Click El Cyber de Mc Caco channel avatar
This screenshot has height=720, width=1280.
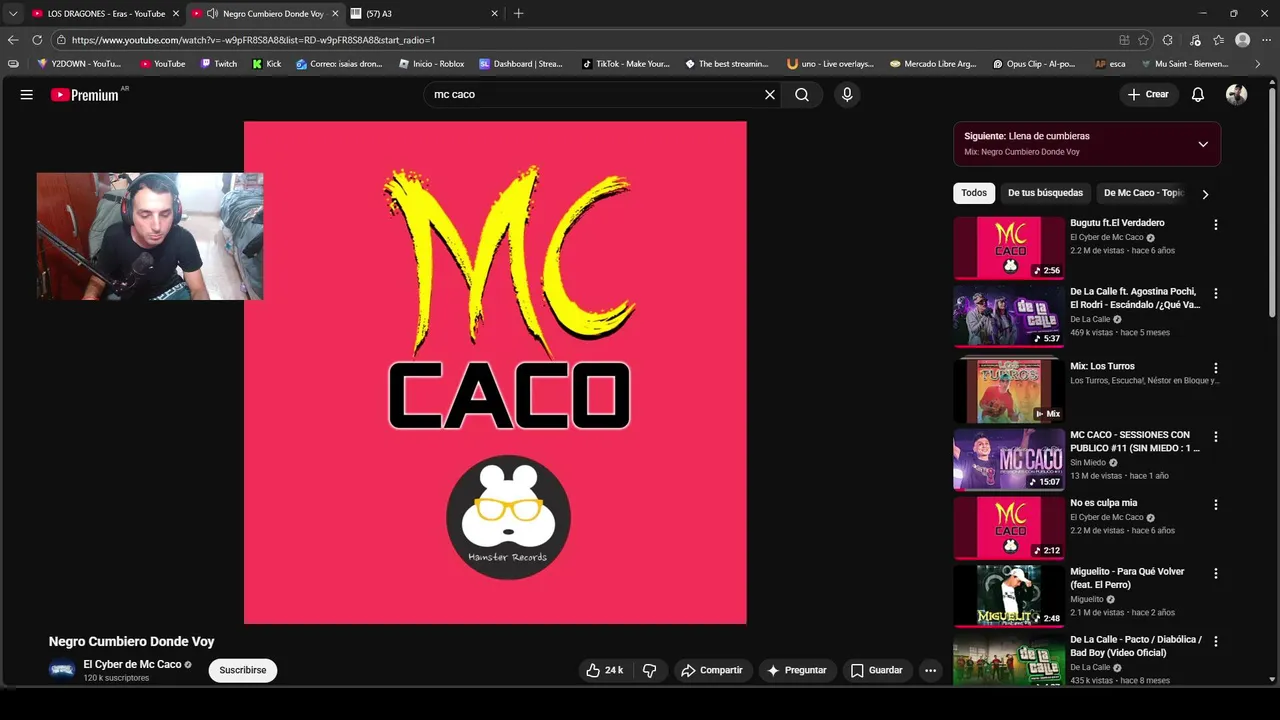tap(62, 670)
